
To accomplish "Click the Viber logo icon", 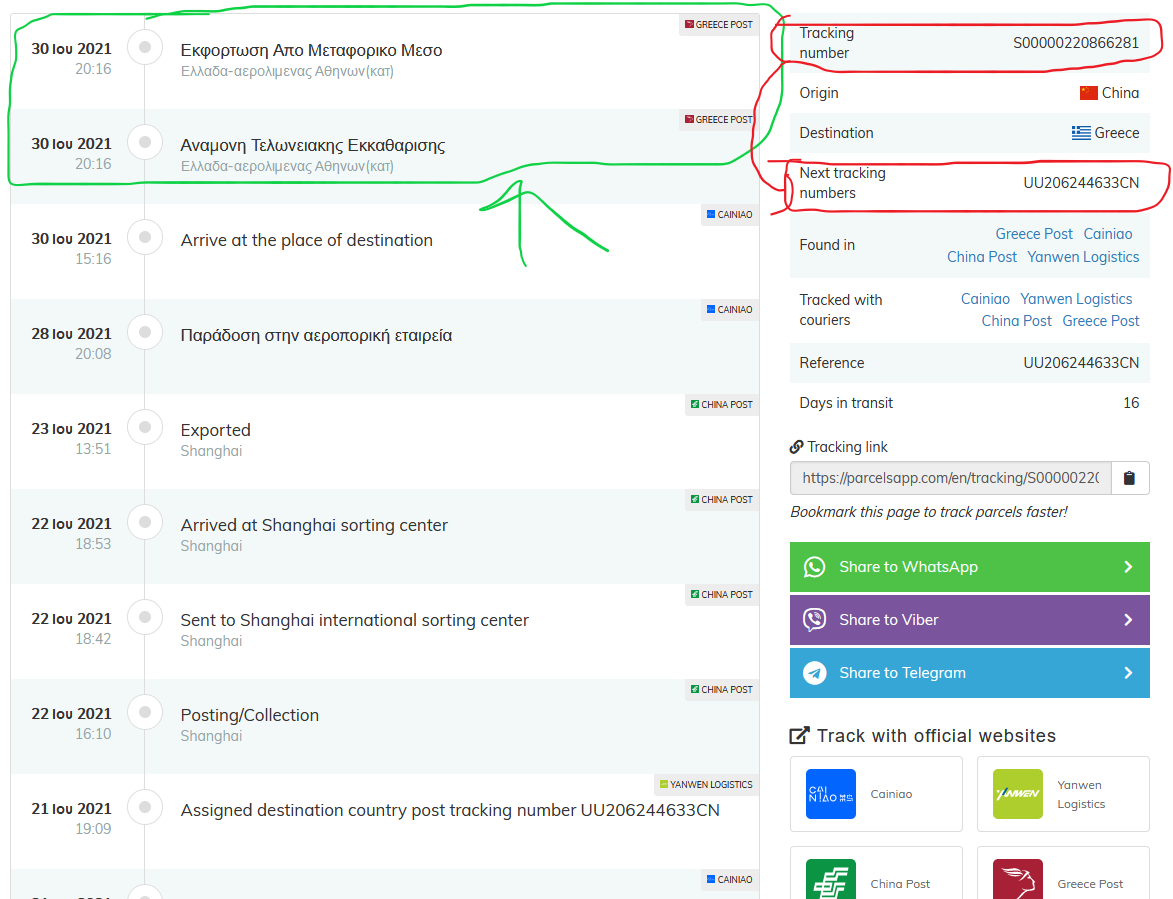I will point(815,620).
